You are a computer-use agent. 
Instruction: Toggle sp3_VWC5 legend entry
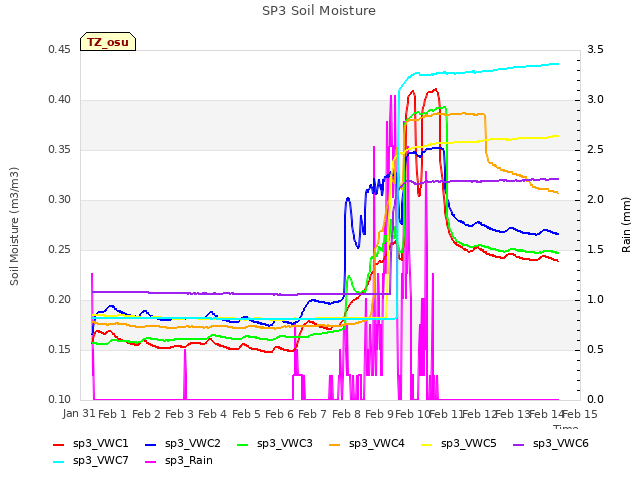point(459,443)
